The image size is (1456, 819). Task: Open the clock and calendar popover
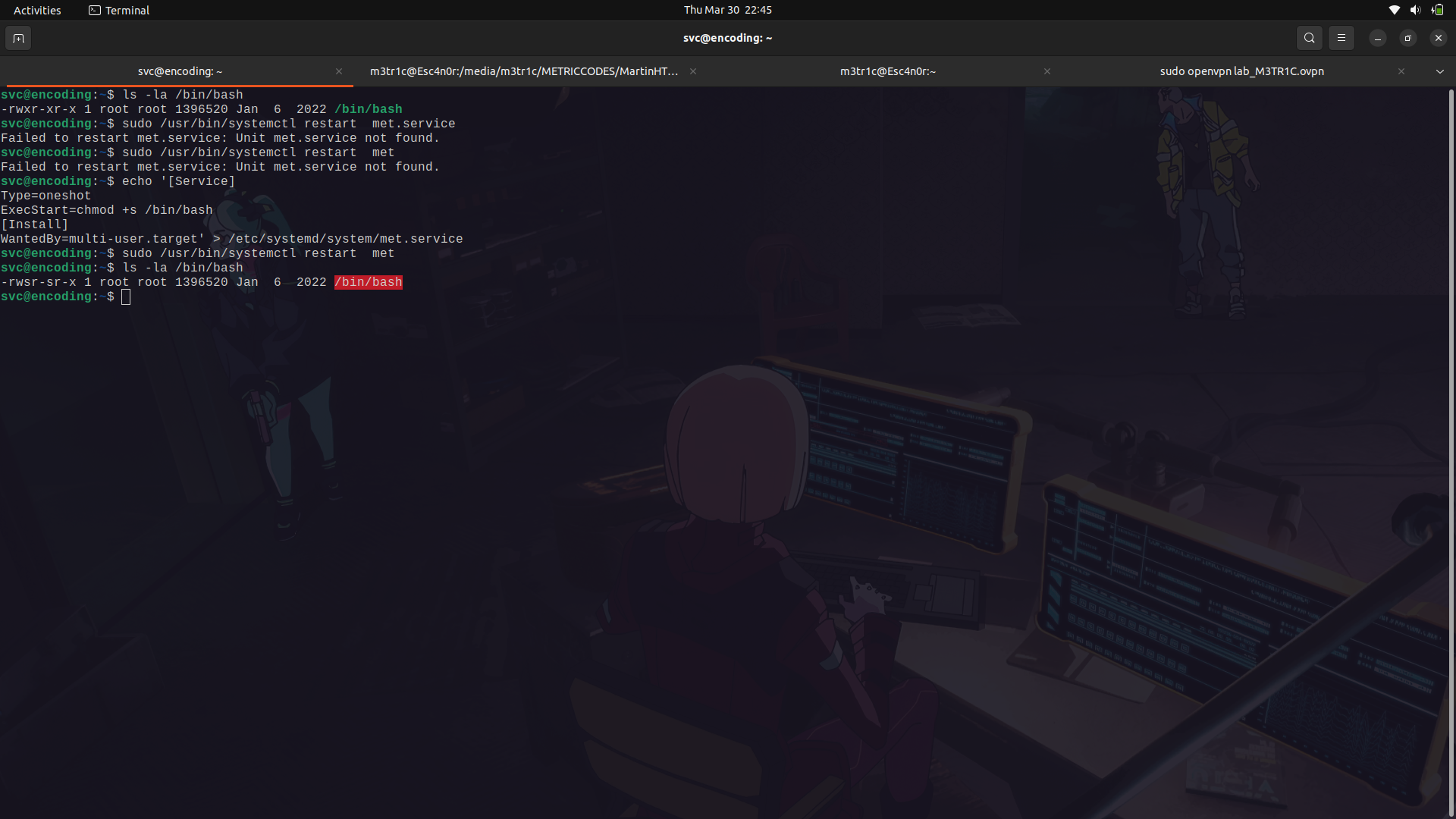pos(727,10)
